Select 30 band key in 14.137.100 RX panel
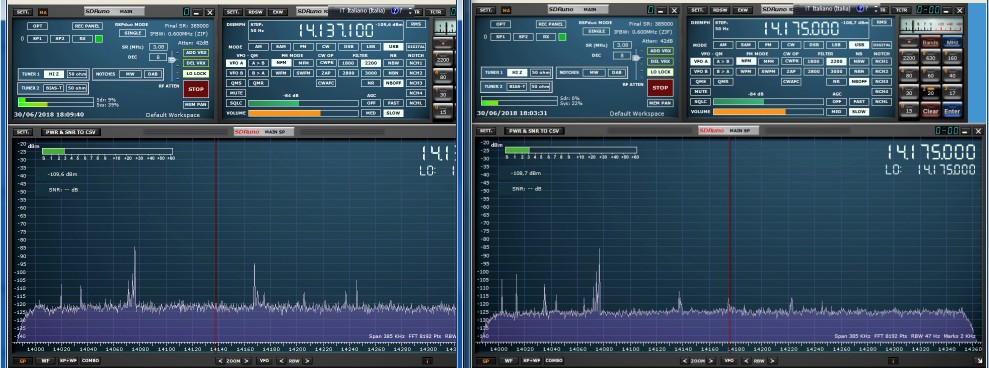The image size is (989, 368). [443, 94]
